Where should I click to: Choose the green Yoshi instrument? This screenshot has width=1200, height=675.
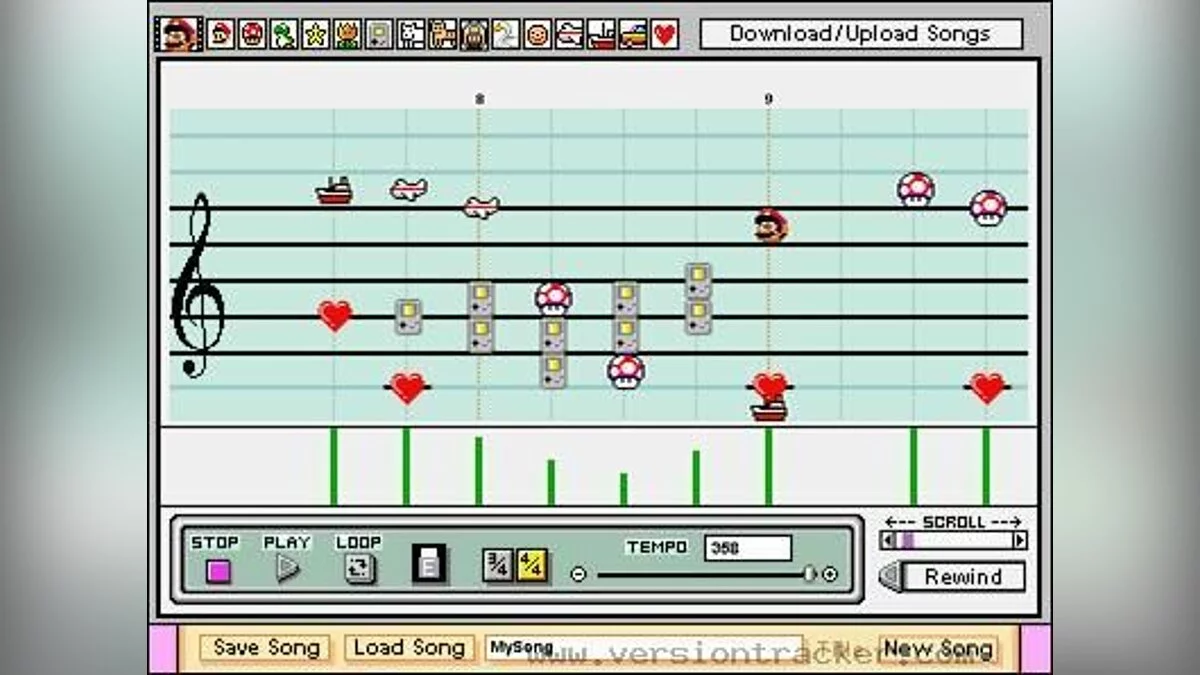[x=284, y=35]
